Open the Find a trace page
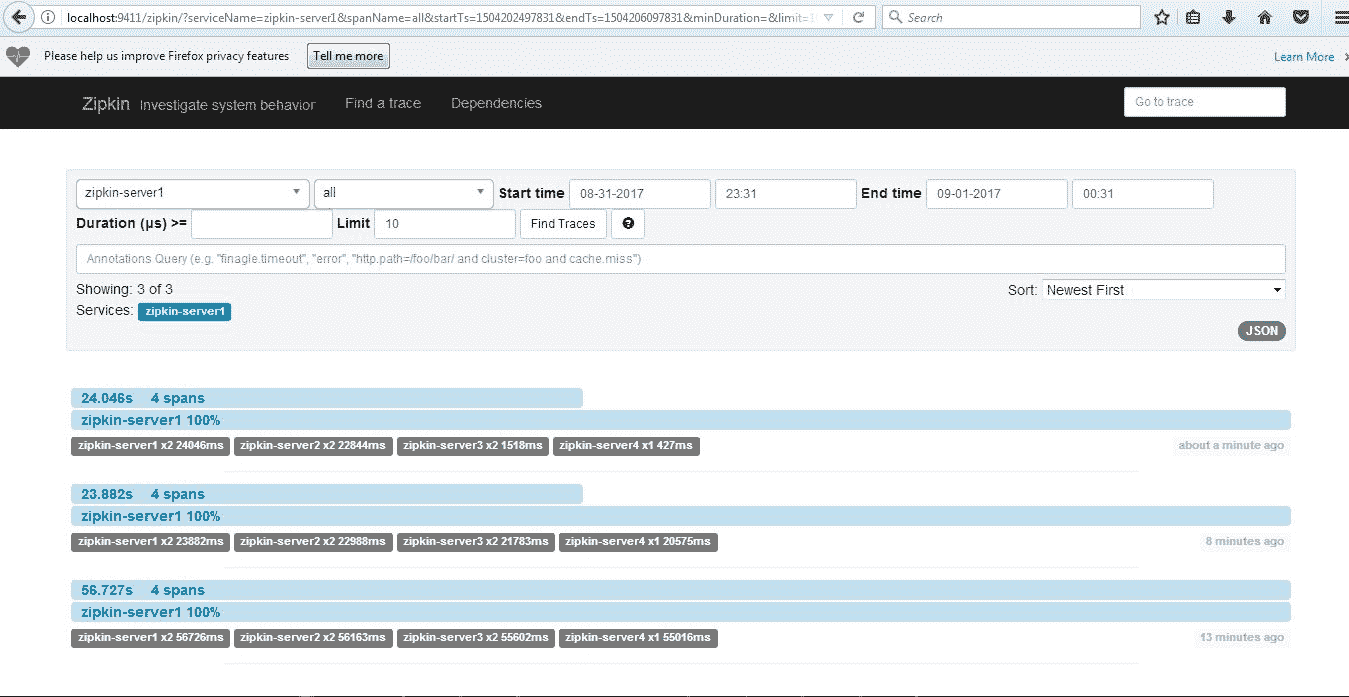Viewport: 1349px width, 697px height. (383, 103)
